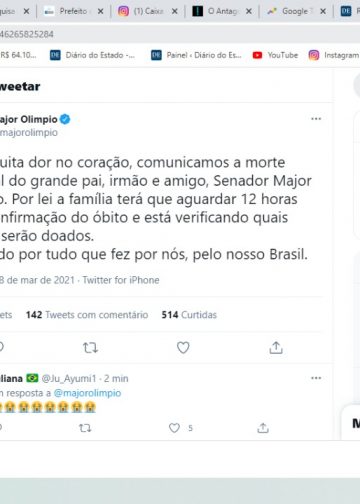The image size is (360, 504).
Task: View the 514 Curtidas list
Action: coord(189,315)
